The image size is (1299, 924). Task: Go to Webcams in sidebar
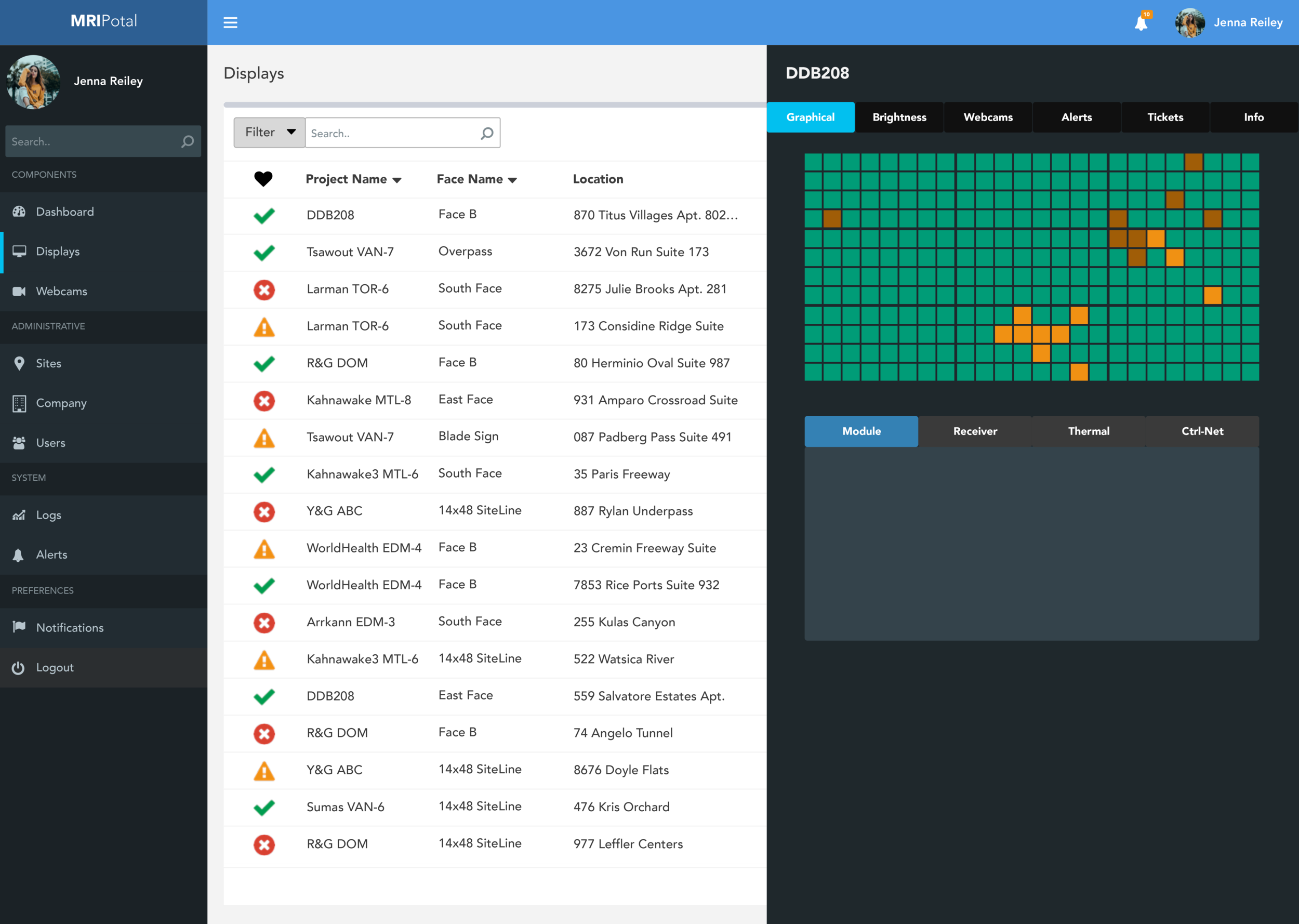pyautogui.click(x=61, y=292)
